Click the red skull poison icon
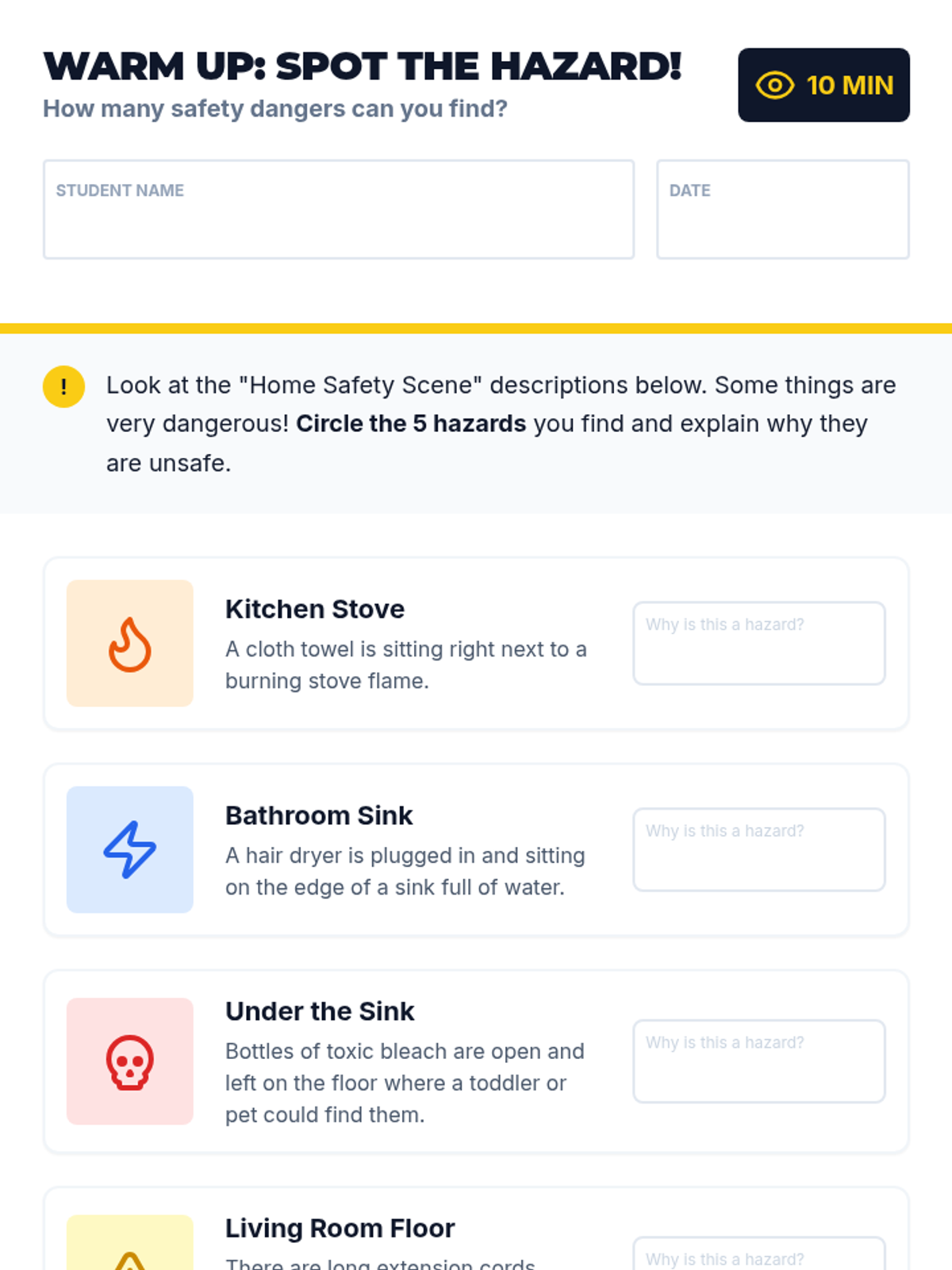Screen dimensions: 952x1270 [129, 1062]
